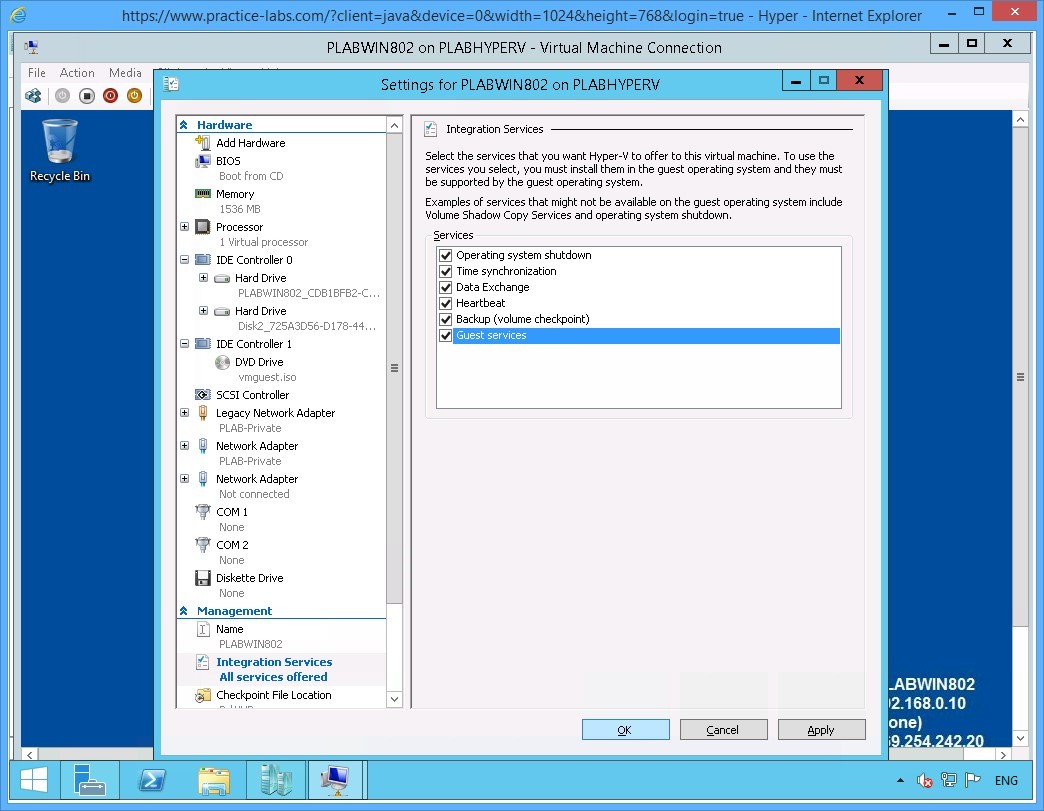Collapse the IDE Controller 0 node
Screen dimensions: 1044x811
tap(184, 260)
